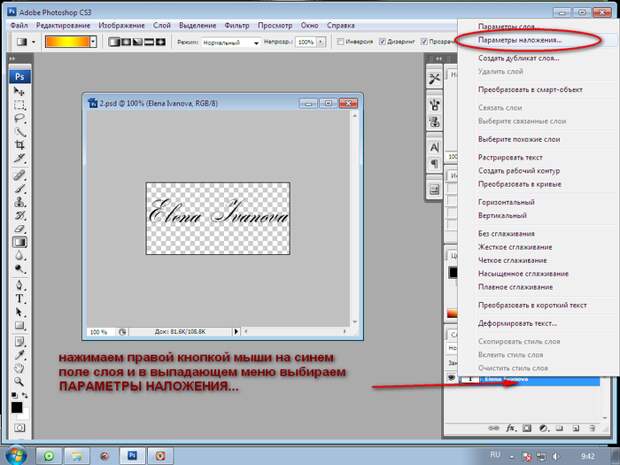
Task: Select the Quick Selection tool
Action: 19,132
